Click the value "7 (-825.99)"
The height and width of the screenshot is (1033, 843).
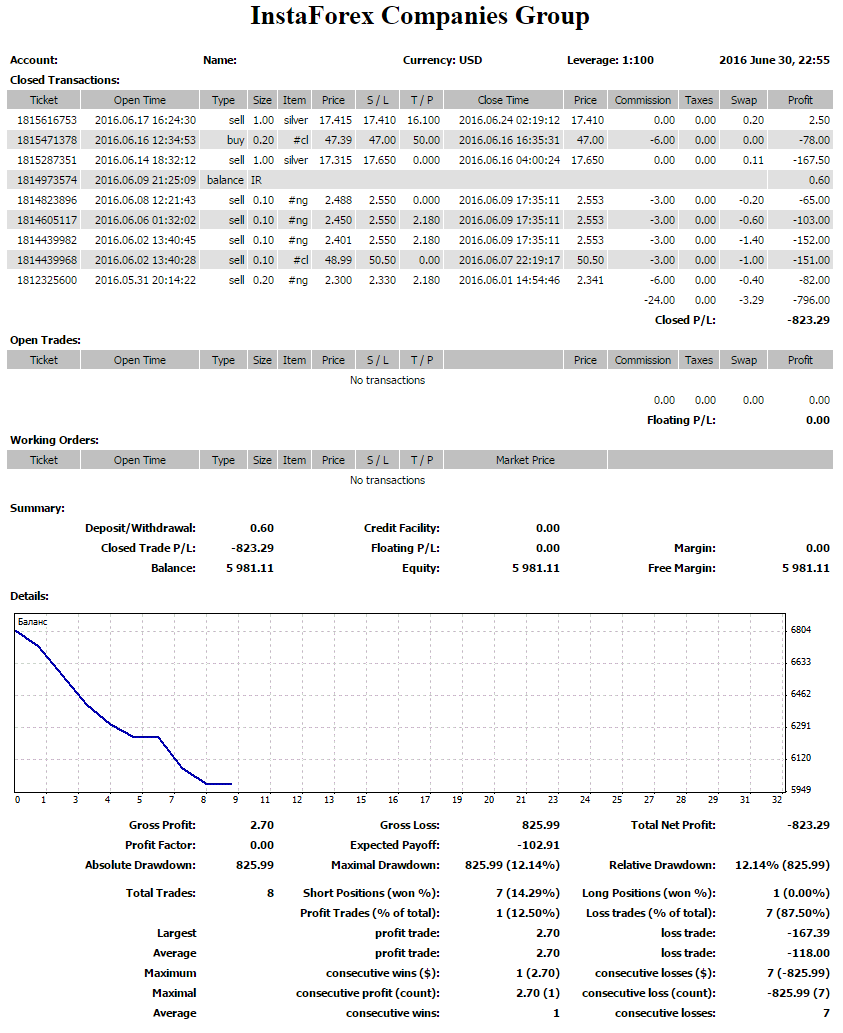pyautogui.click(x=798, y=973)
